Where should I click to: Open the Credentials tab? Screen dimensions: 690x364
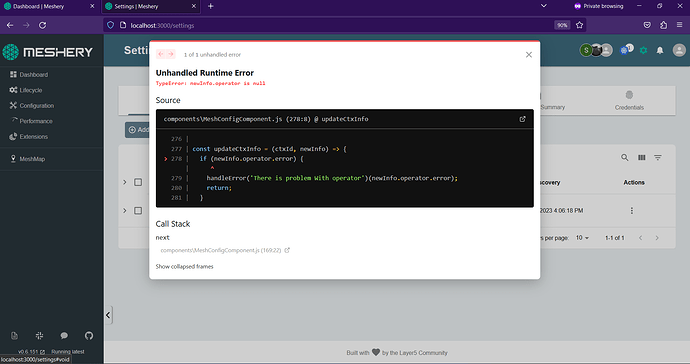629,100
